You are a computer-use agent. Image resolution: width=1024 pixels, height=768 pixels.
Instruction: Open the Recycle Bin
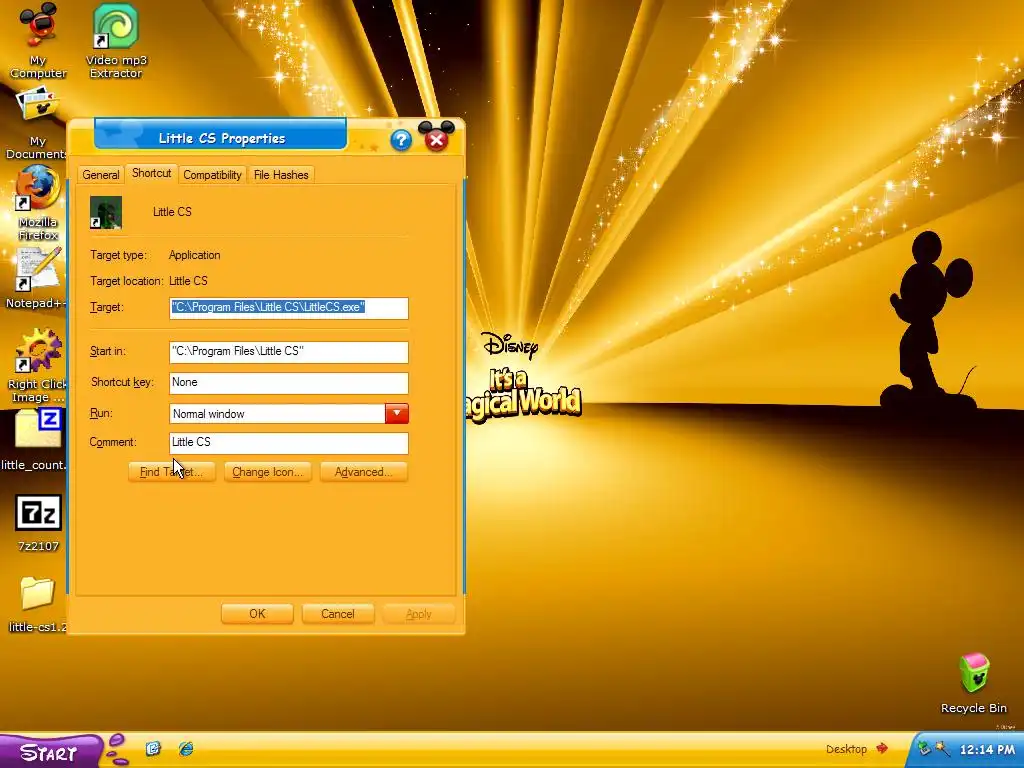pyautogui.click(x=974, y=683)
